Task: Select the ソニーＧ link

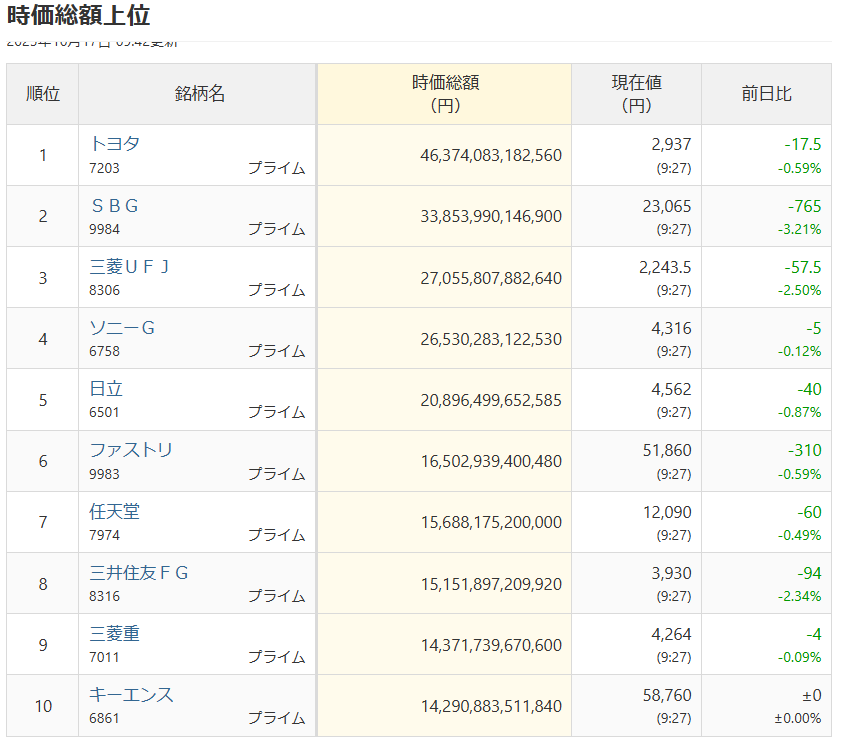Action: (123, 328)
